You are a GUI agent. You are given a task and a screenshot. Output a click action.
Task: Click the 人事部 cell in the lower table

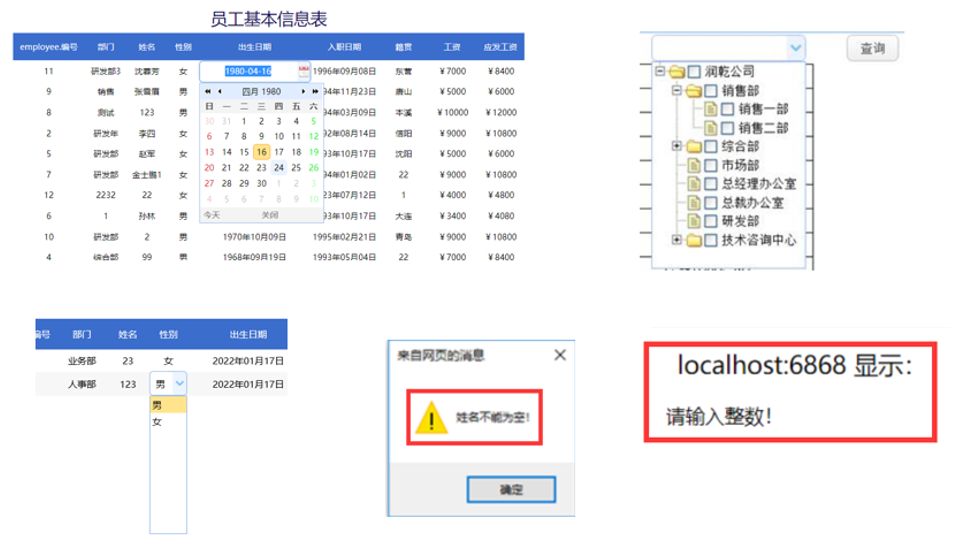(x=82, y=385)
